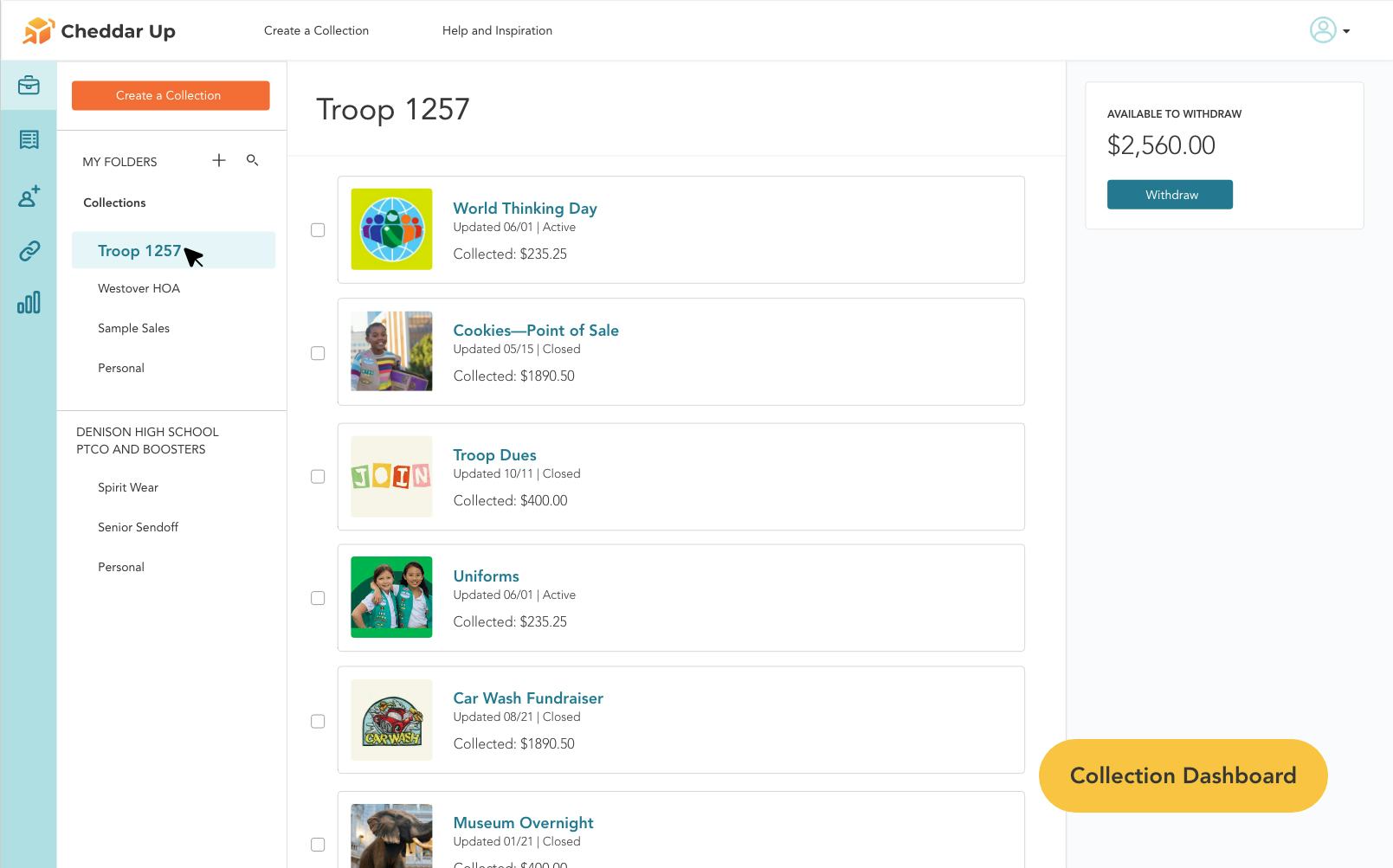Tick the Car Wash Fundraiser checkbox
This screenshot has height=868, width=1393.
coord(318,720)
